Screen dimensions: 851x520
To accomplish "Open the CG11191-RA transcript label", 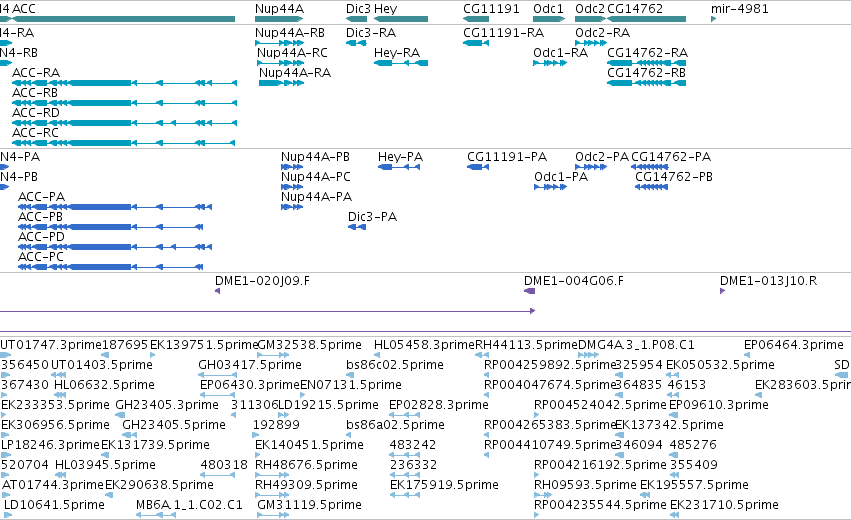I will pos(504,33).
